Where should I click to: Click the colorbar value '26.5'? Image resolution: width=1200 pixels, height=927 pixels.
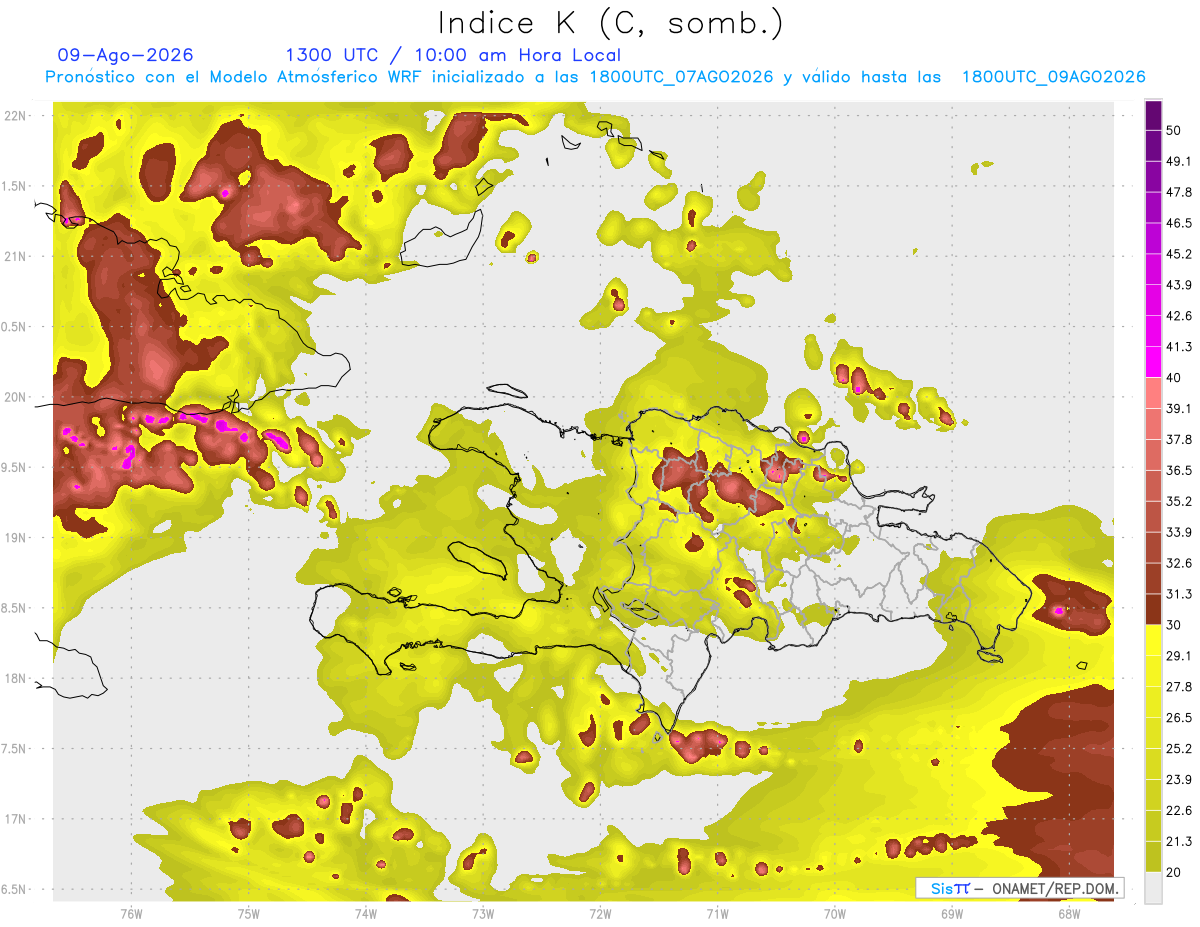pos(1179,717)
